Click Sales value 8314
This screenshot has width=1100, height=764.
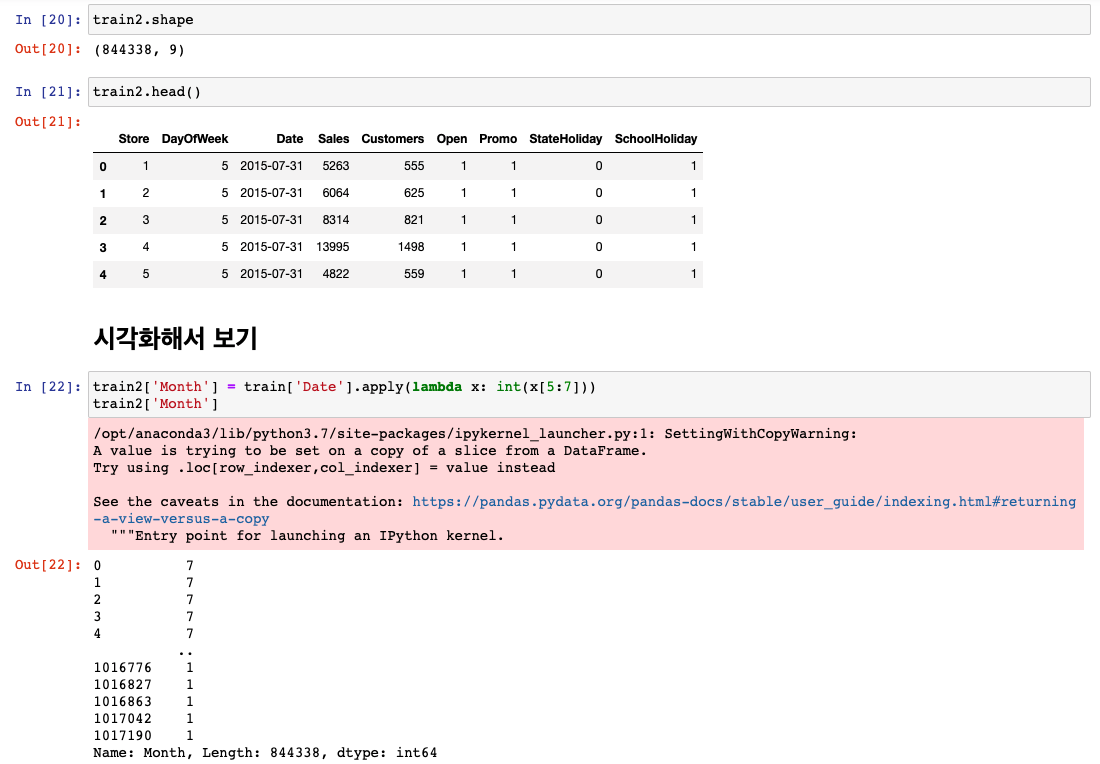pyautogui.click(x=336, y=220)
